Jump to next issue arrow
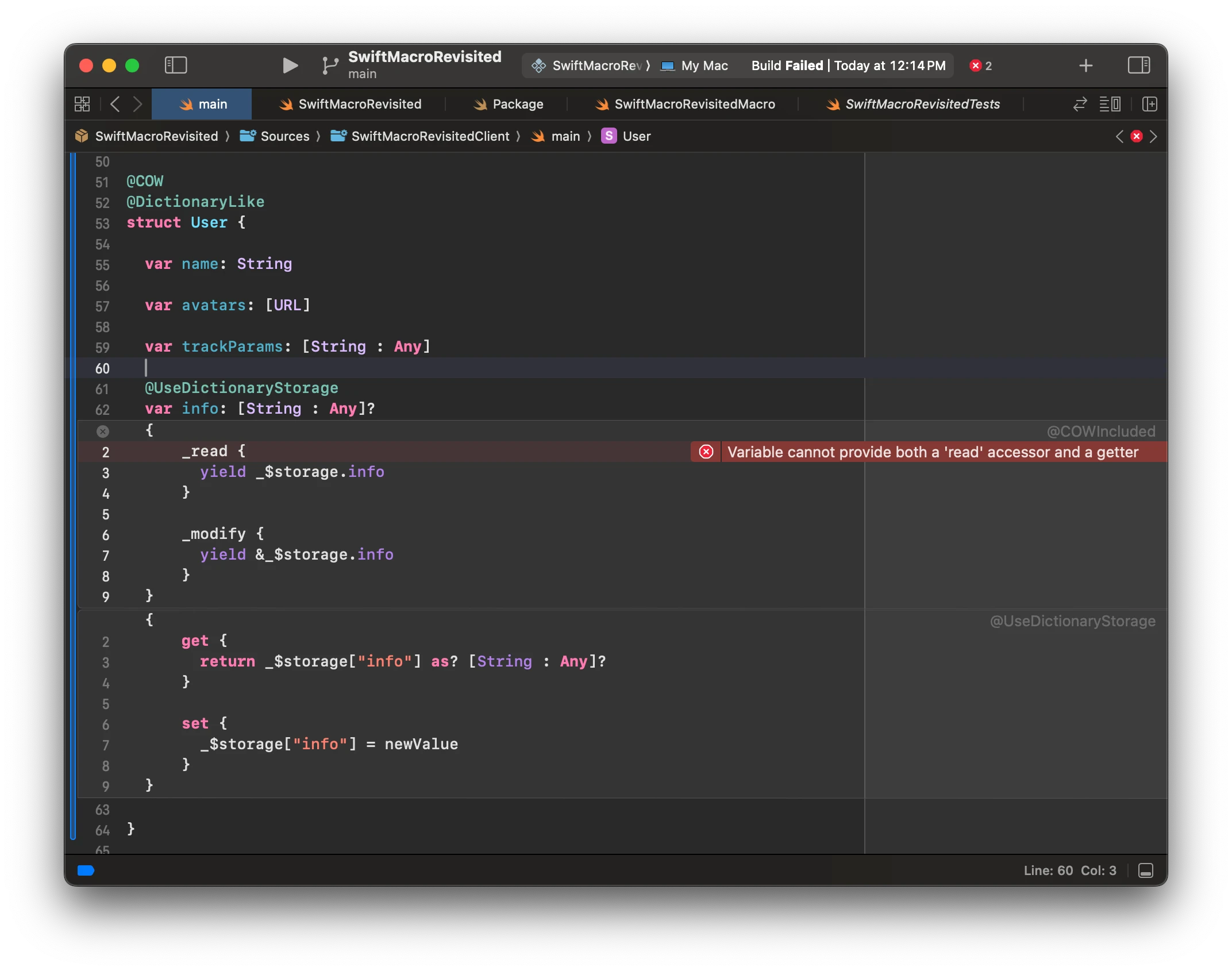 tap(1153, 136)
